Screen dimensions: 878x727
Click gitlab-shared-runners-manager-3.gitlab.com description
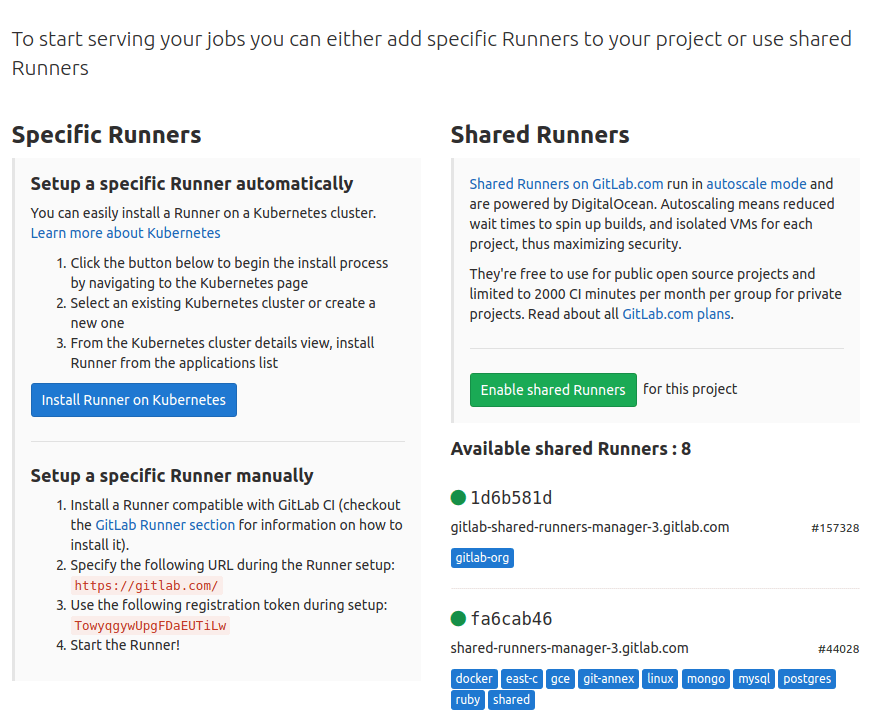[x=590, y=528]
